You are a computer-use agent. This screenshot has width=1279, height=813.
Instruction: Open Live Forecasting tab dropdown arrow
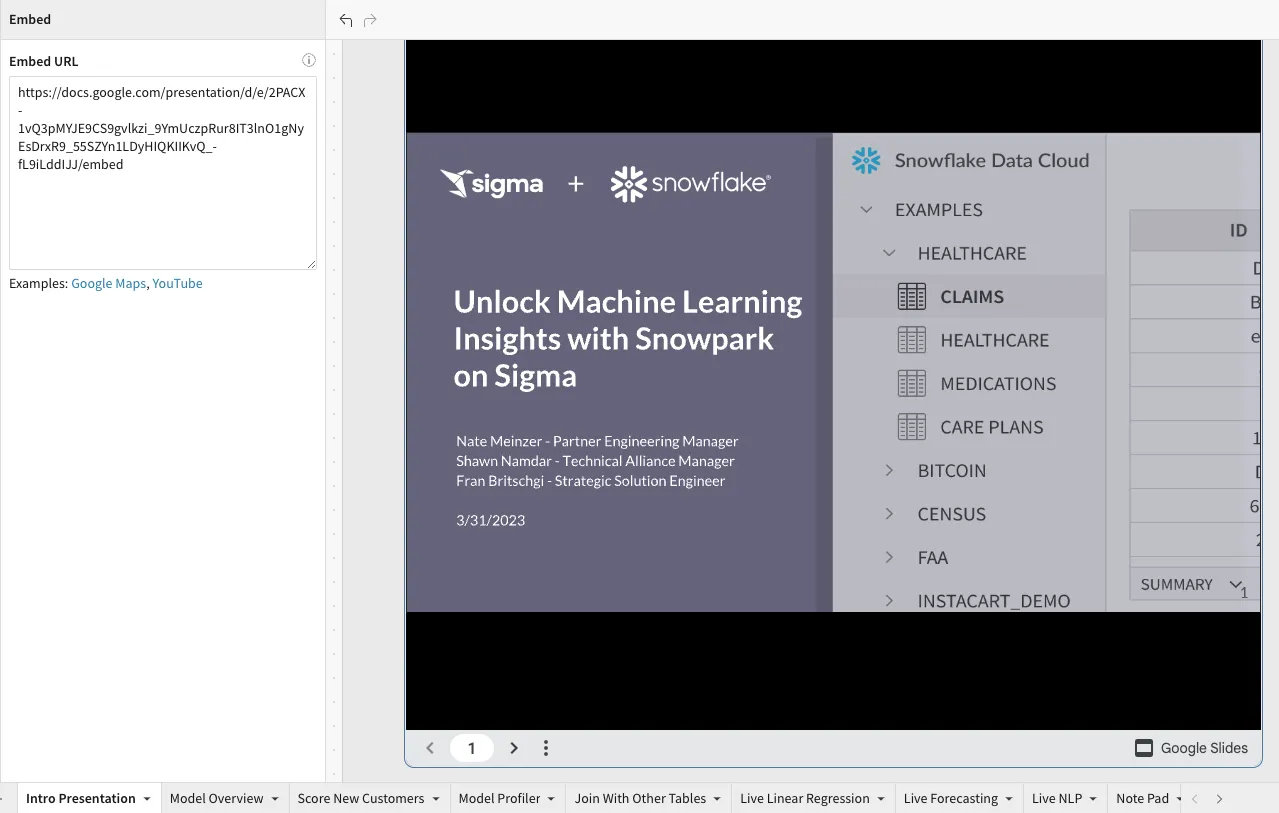[1009, 799]
